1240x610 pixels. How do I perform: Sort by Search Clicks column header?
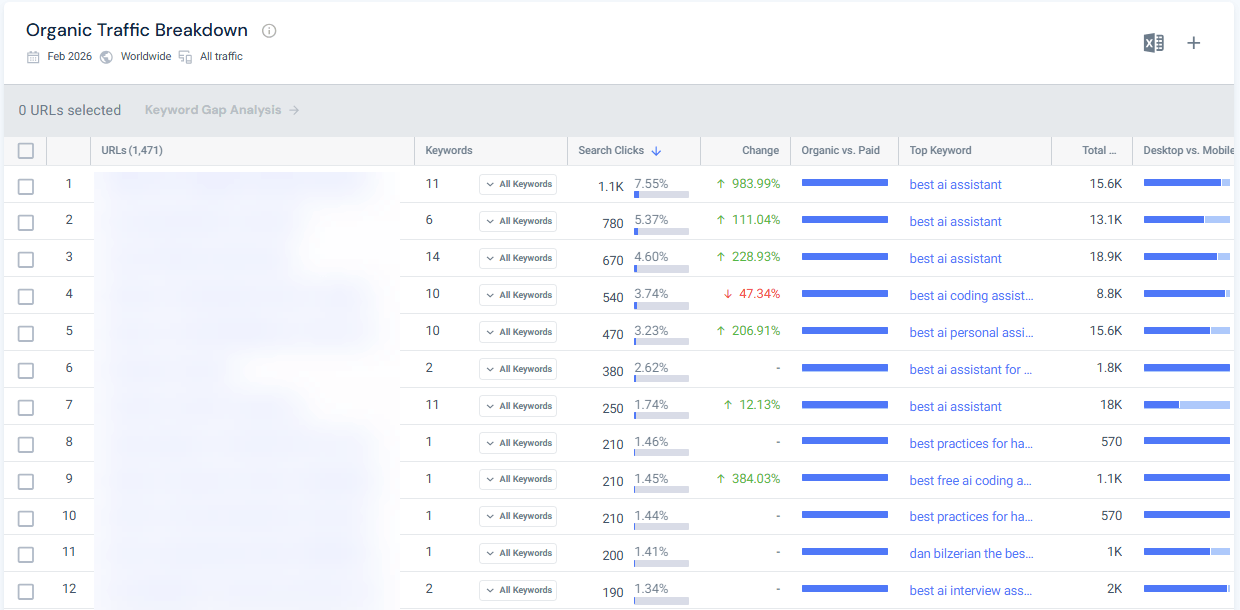tap(611, 151)
